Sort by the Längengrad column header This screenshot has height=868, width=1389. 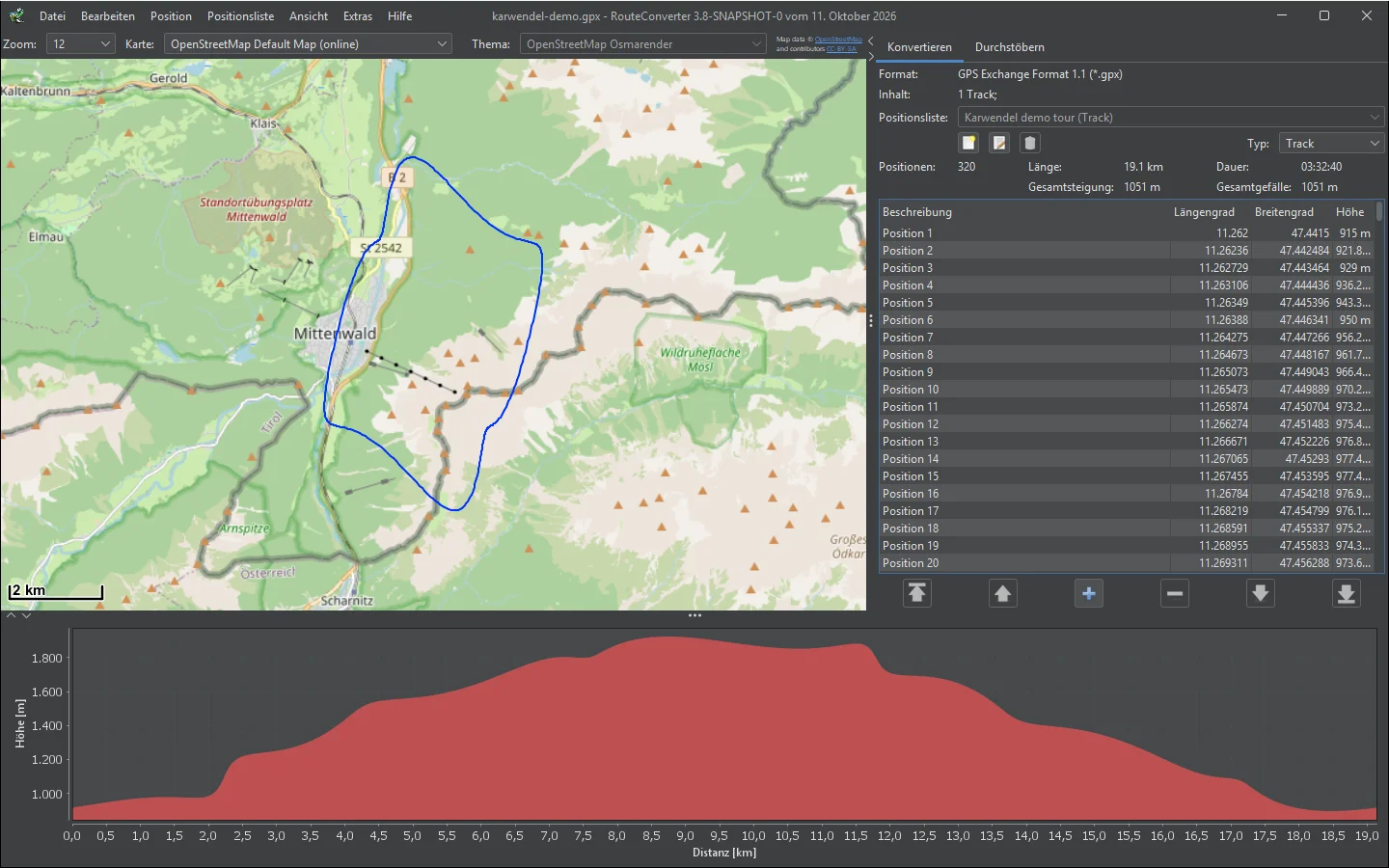tap(1211, 212)
